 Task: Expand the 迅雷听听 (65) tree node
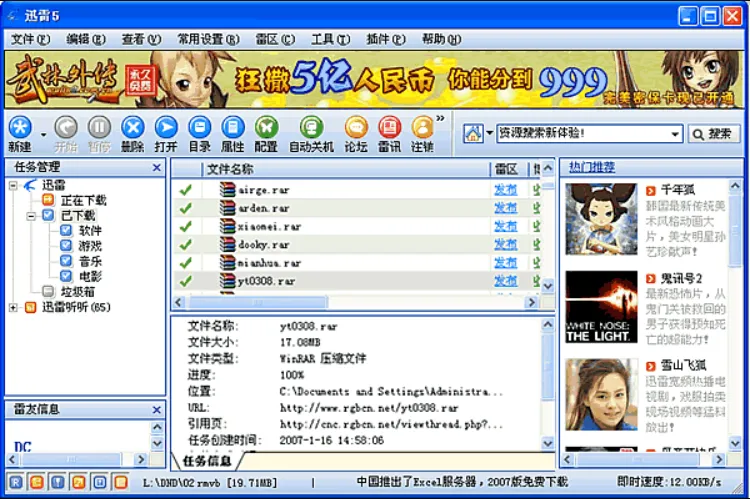[x=13, y=308]
